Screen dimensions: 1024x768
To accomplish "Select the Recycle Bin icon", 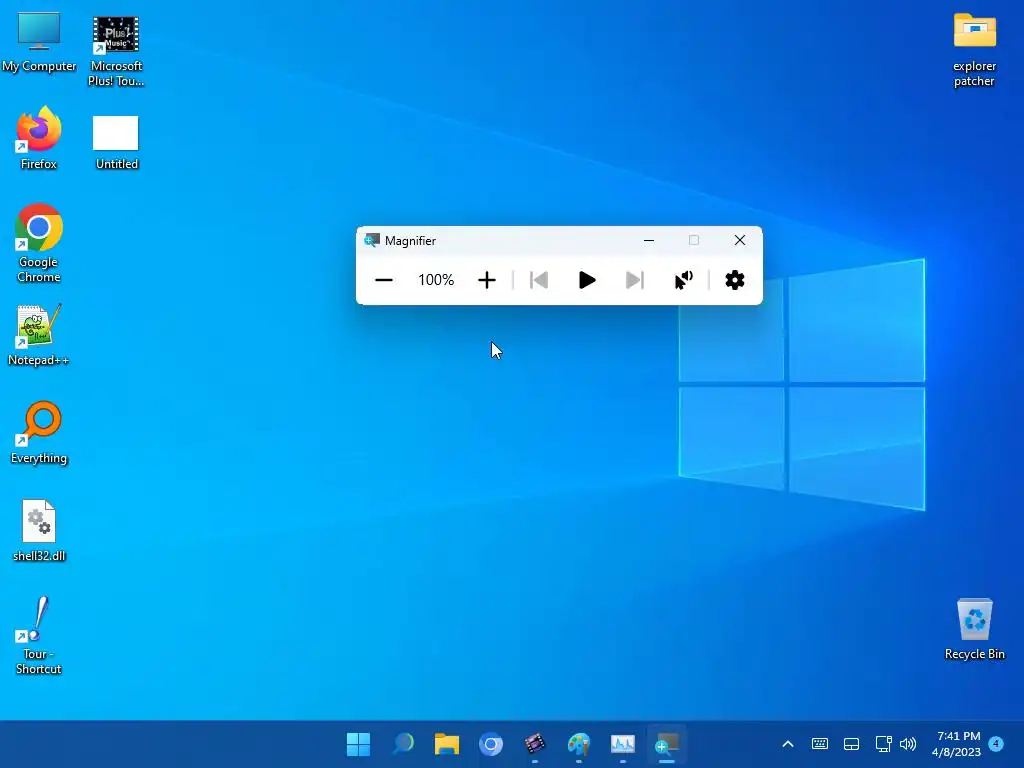I will (x=974, y=629).
